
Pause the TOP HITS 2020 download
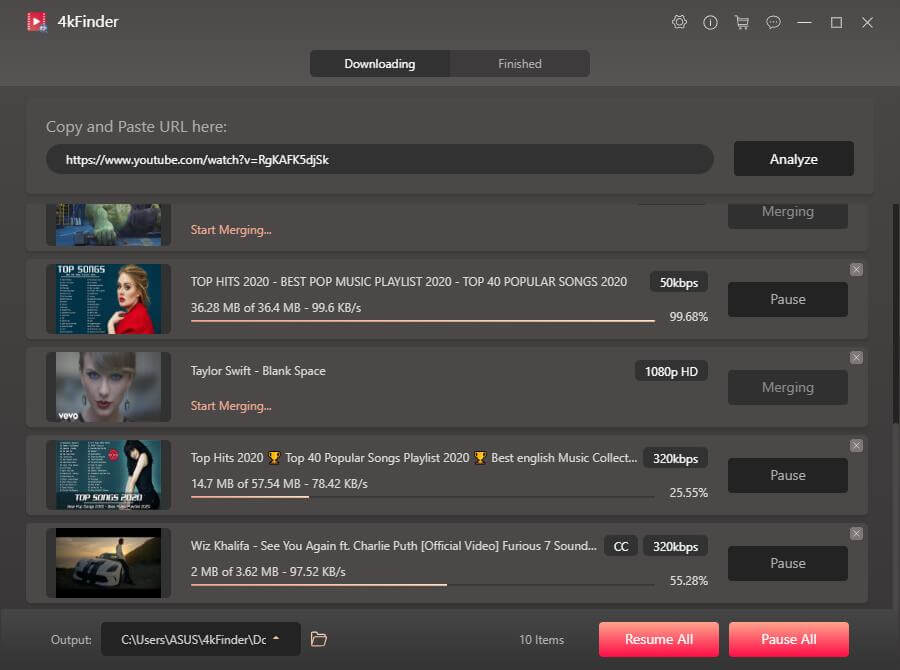pos(787,299)
